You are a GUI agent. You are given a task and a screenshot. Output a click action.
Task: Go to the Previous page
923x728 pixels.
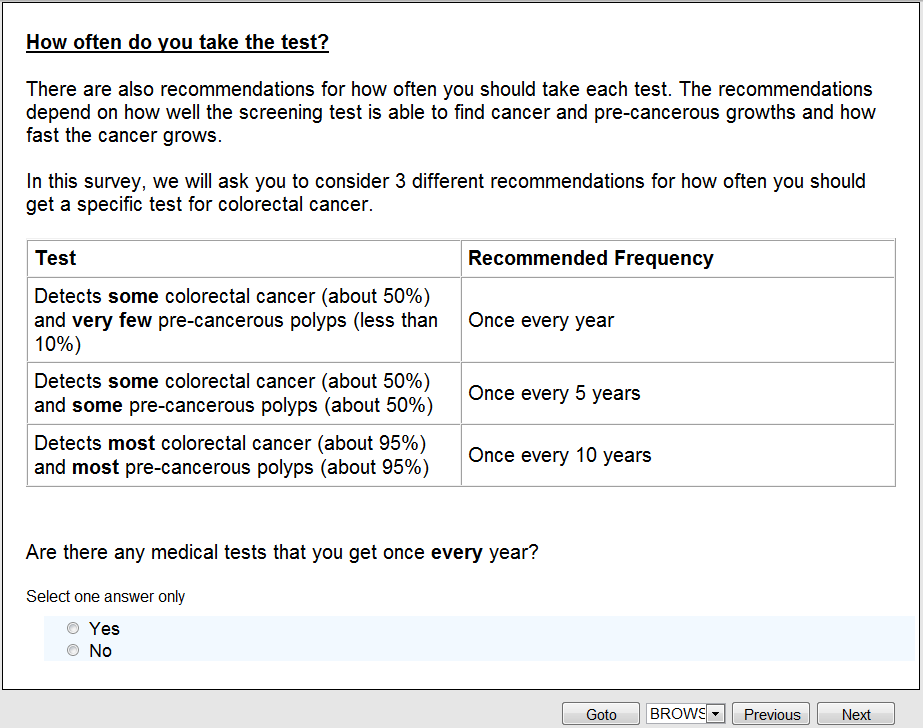pos(772,714)
